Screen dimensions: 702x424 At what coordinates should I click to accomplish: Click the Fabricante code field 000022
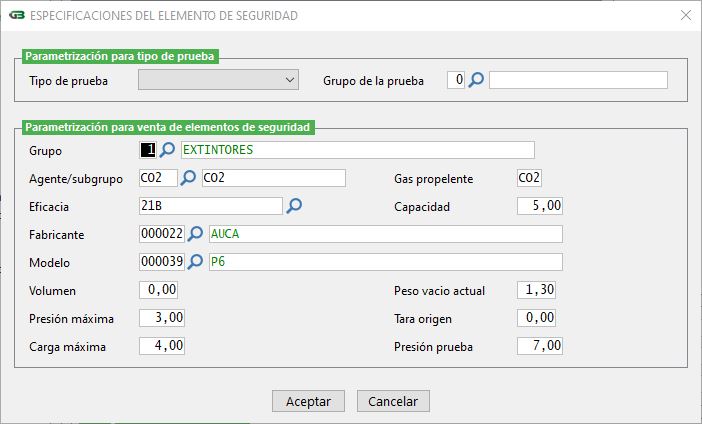coord(162,234)
